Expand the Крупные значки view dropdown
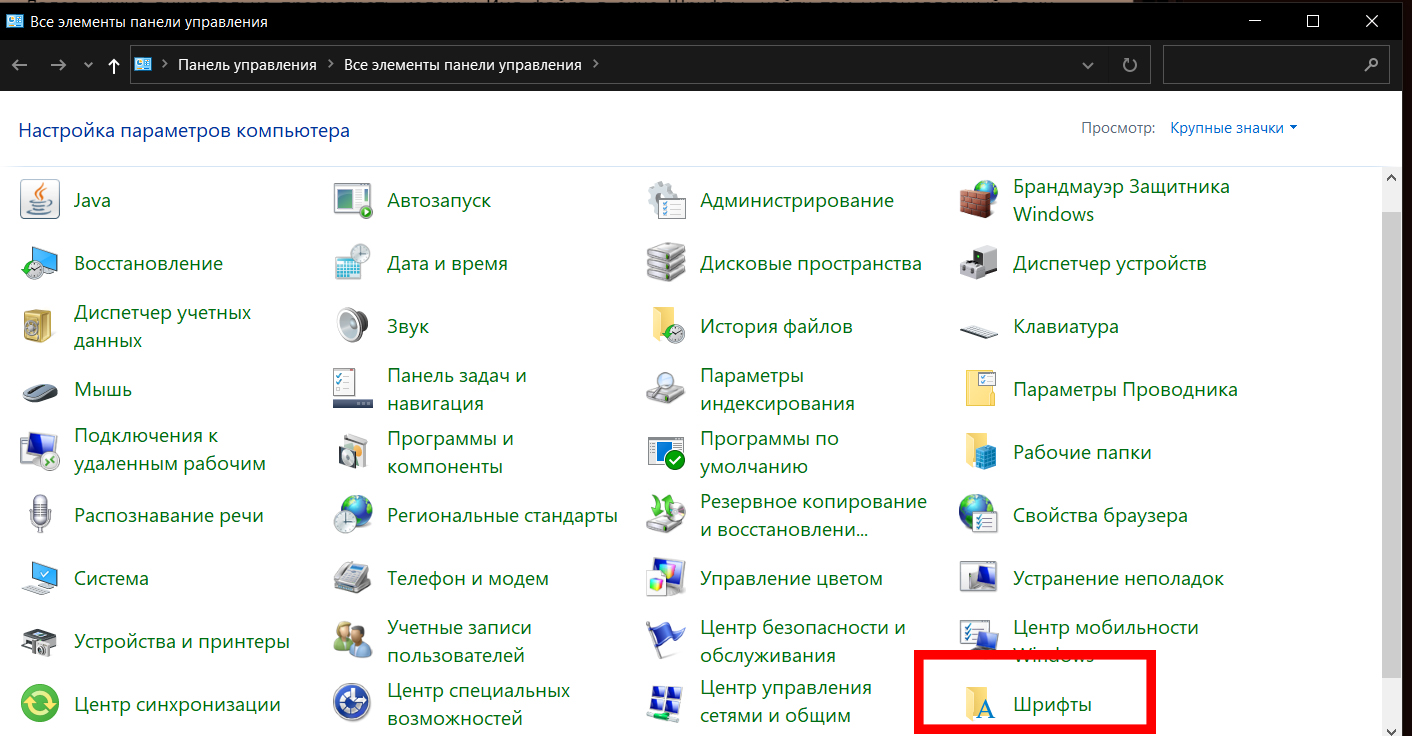Viewport: 1412px width, 736px height. pos(1234,128)
